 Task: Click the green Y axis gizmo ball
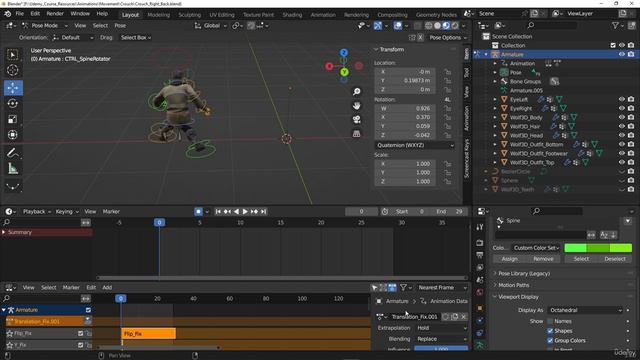pos(344,72)
